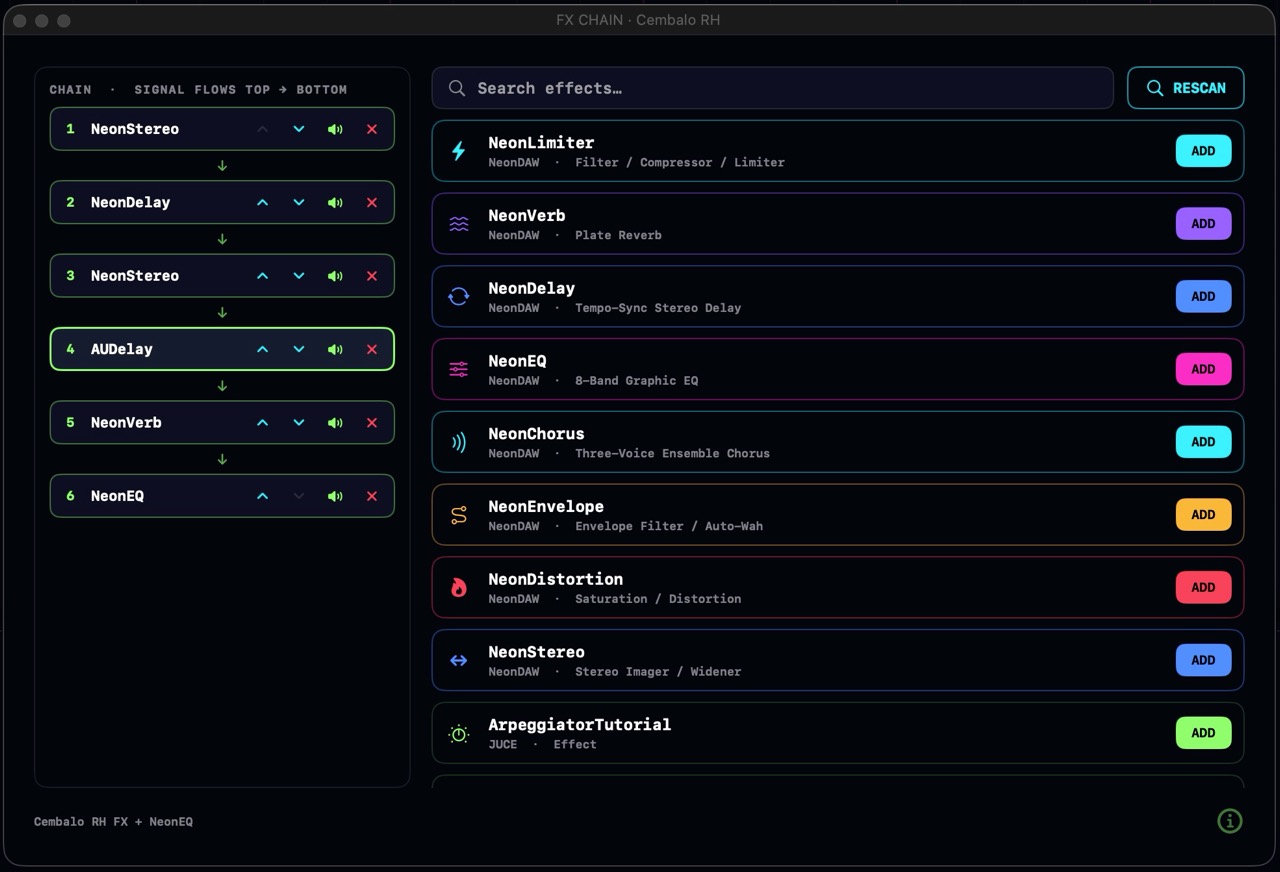Click the Search effects input field

pyautogui.click(x=772, y=88)
